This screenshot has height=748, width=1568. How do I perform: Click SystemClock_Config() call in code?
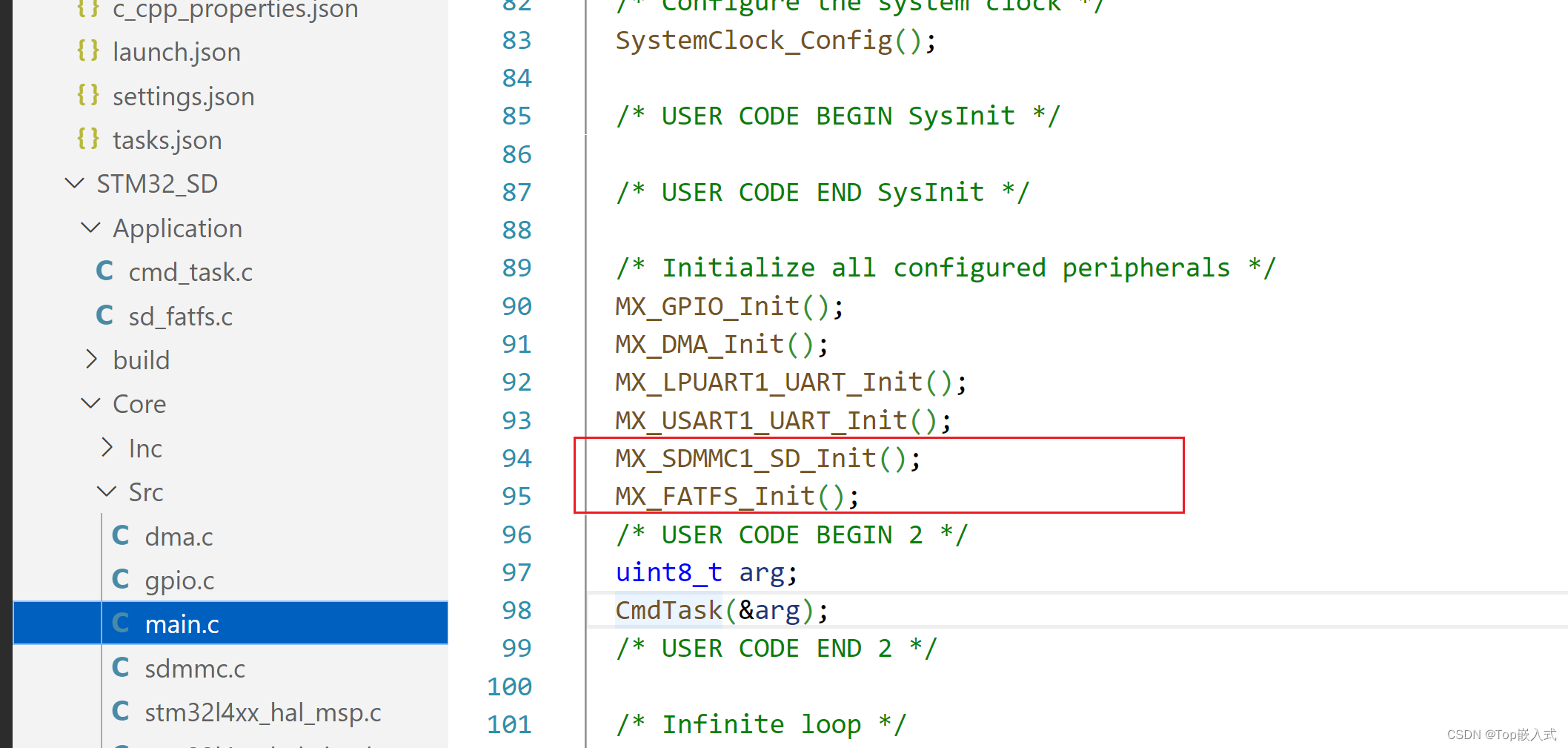click(776, 40)
